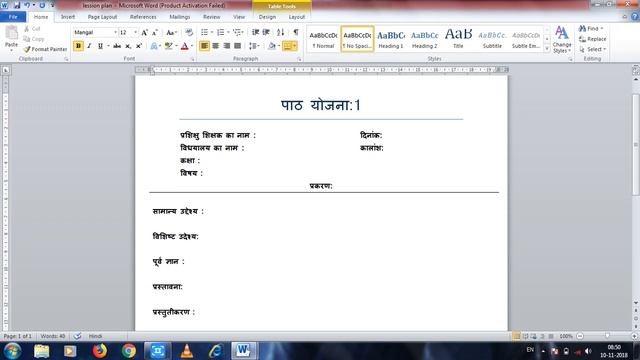Shrink the font size
The height and width of the screenshot is (360, 640).
point(155,32)
